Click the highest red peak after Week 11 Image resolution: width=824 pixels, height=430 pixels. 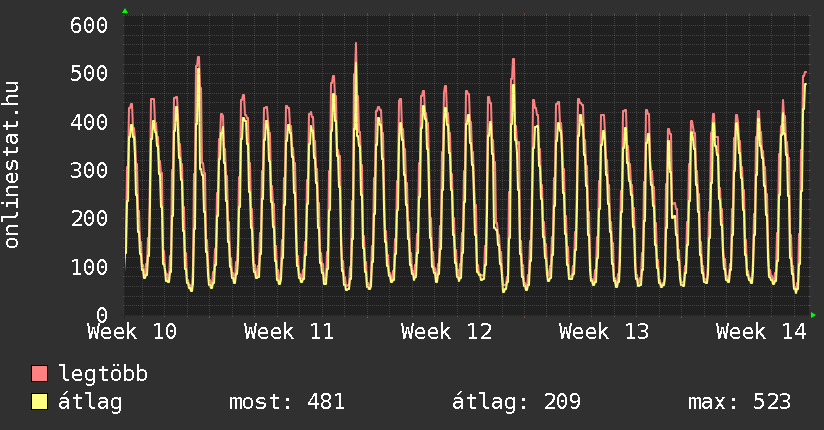pyautogui.click(x=356, y=44)
